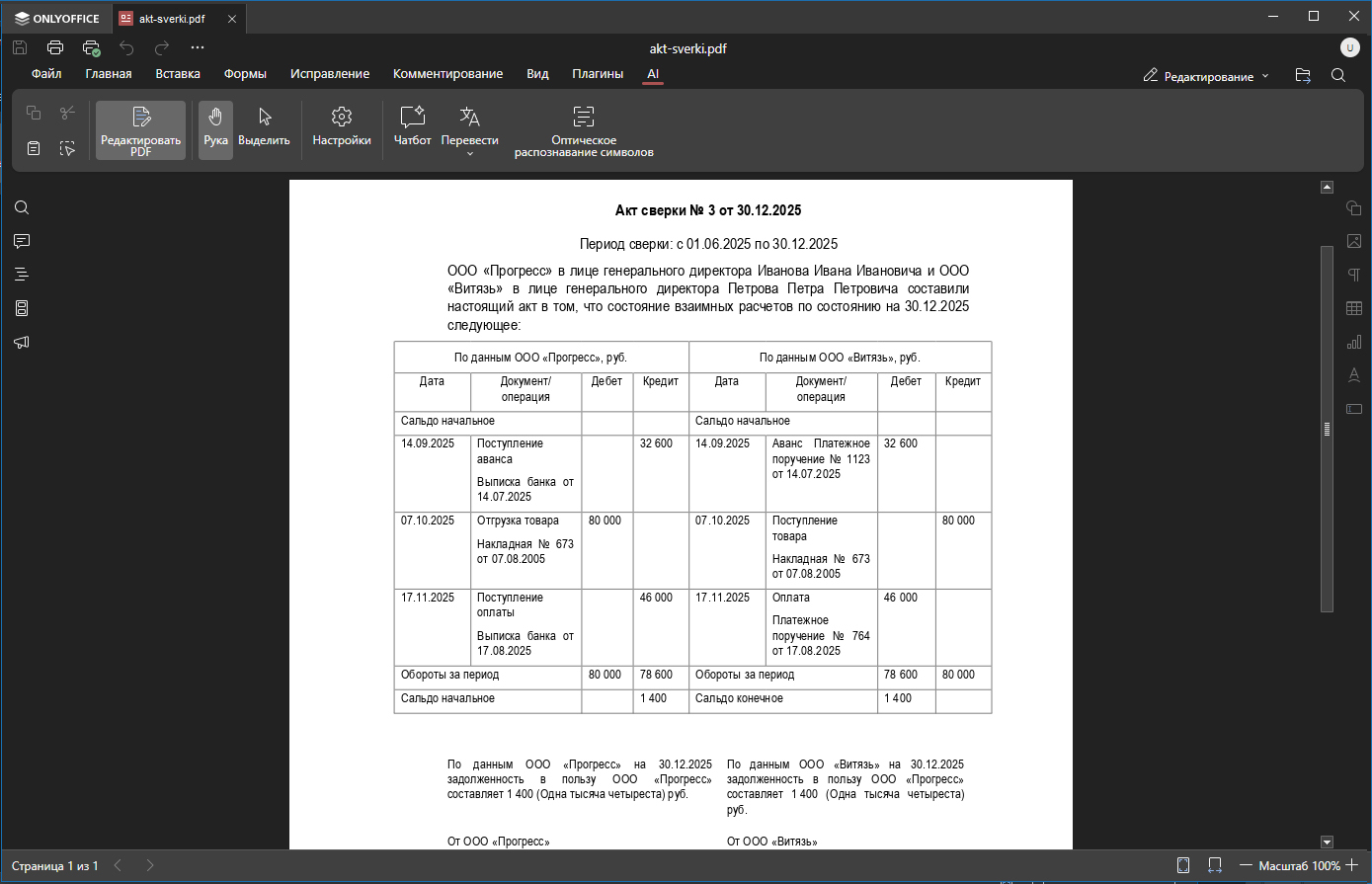Open Image settings in the right sidebar
Image resolution: width=1372 pixels, height=884 pixels.
1354,241
